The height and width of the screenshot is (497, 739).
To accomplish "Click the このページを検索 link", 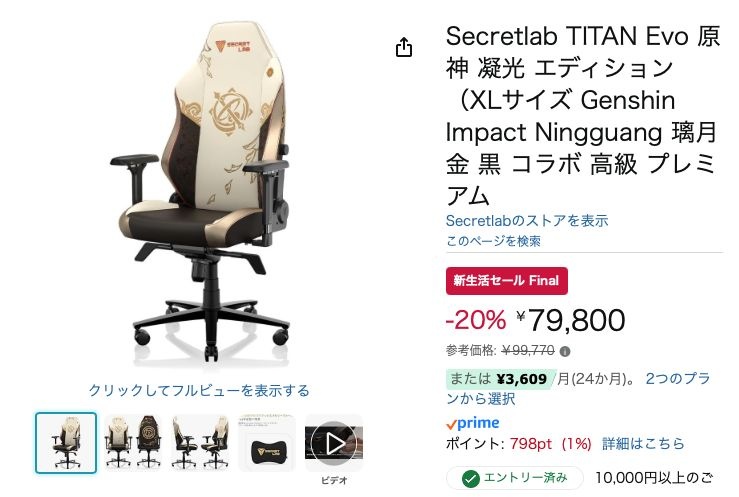I will [493, 241].
